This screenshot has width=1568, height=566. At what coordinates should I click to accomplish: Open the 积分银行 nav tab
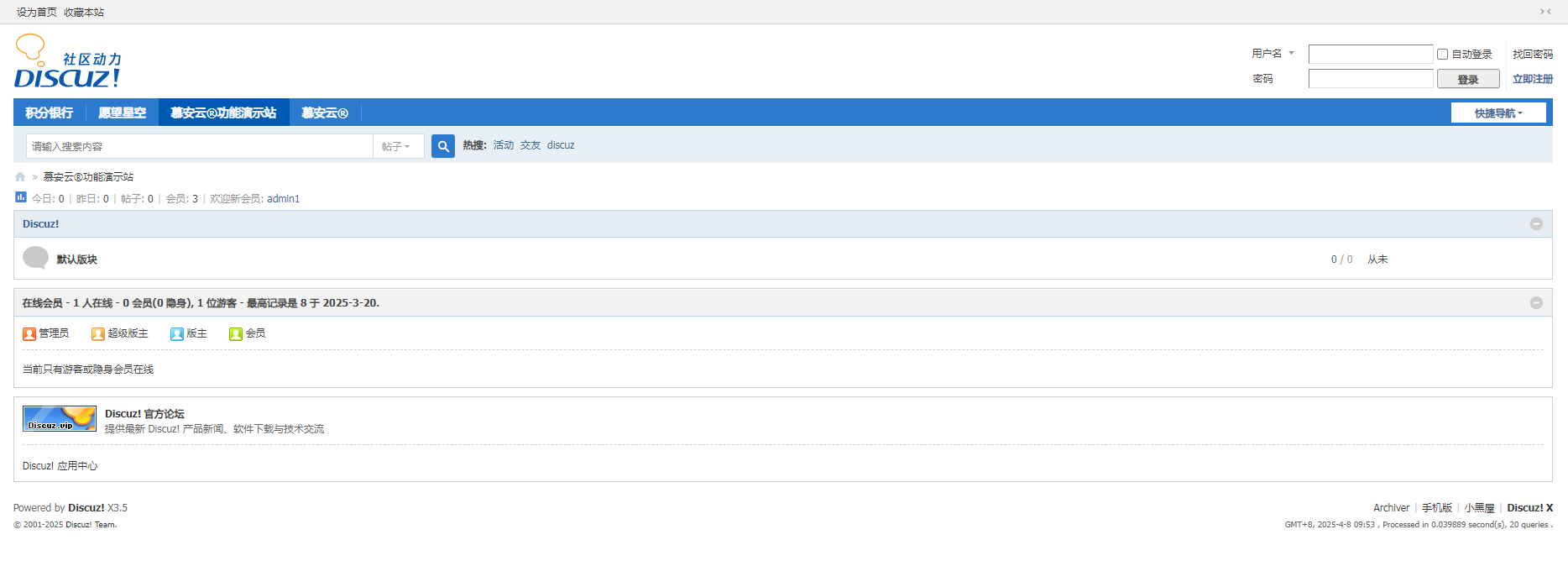pyautogui.click(x=50, y=113)
